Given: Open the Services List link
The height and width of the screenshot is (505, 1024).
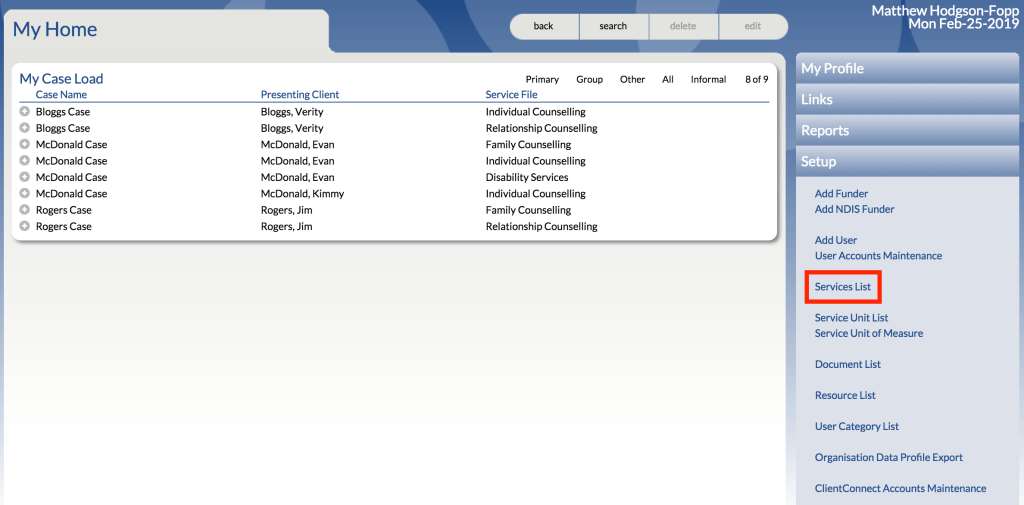Looking at the screenshot, I should tap(842, 287).
